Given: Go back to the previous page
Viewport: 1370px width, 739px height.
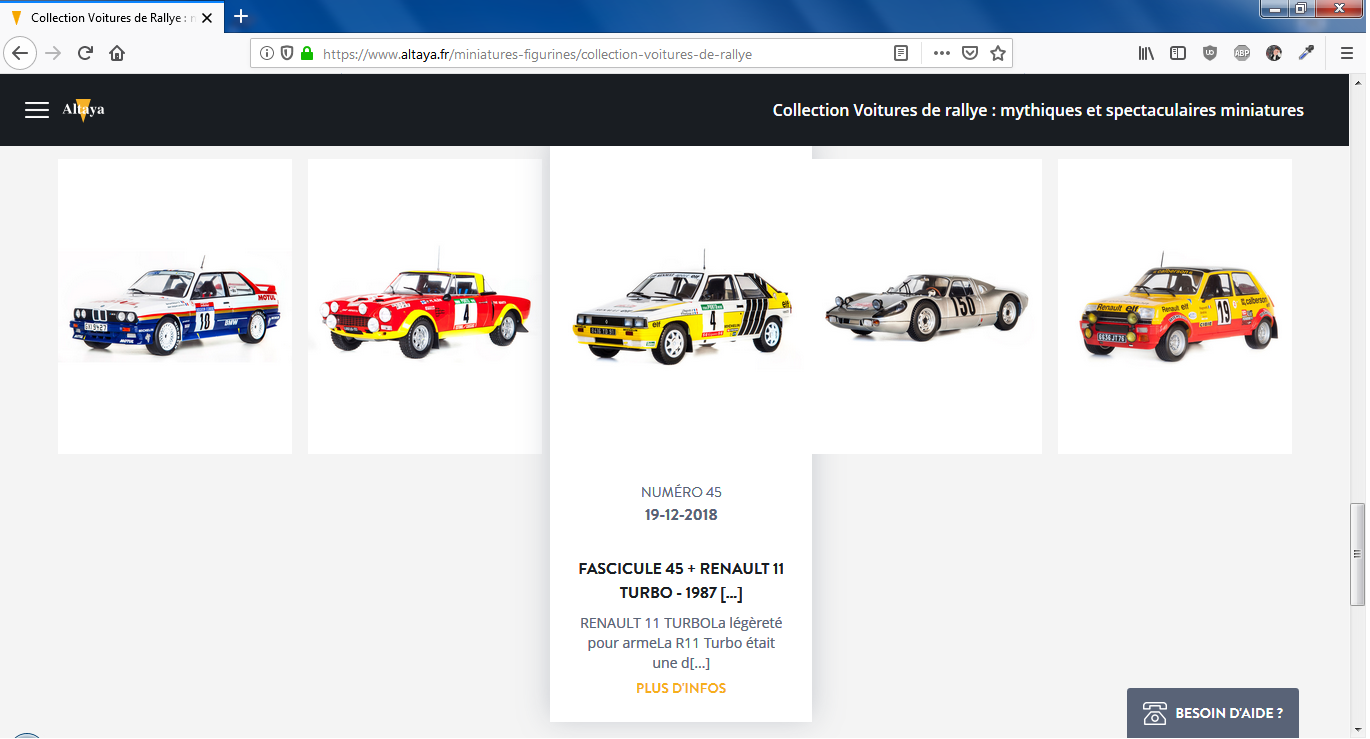Looking at the screenshot, I should pos(21,53).
